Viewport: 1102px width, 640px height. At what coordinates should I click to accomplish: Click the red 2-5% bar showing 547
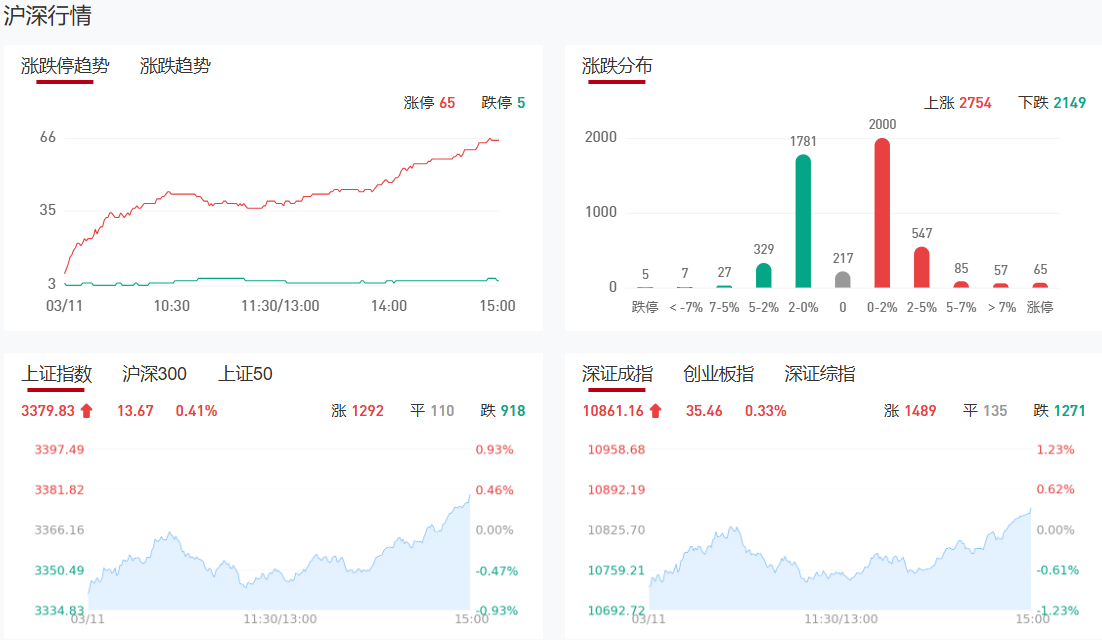coord(921,267)
